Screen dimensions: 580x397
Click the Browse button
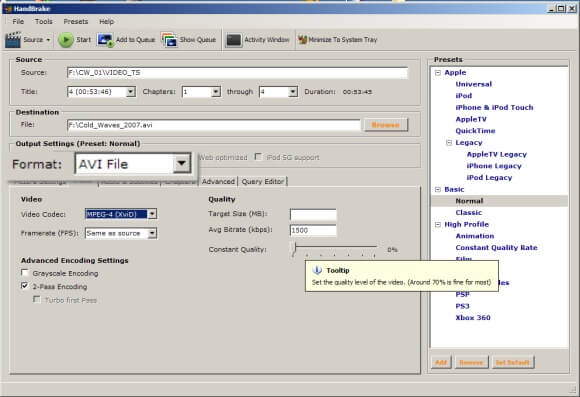click(385, 125)
